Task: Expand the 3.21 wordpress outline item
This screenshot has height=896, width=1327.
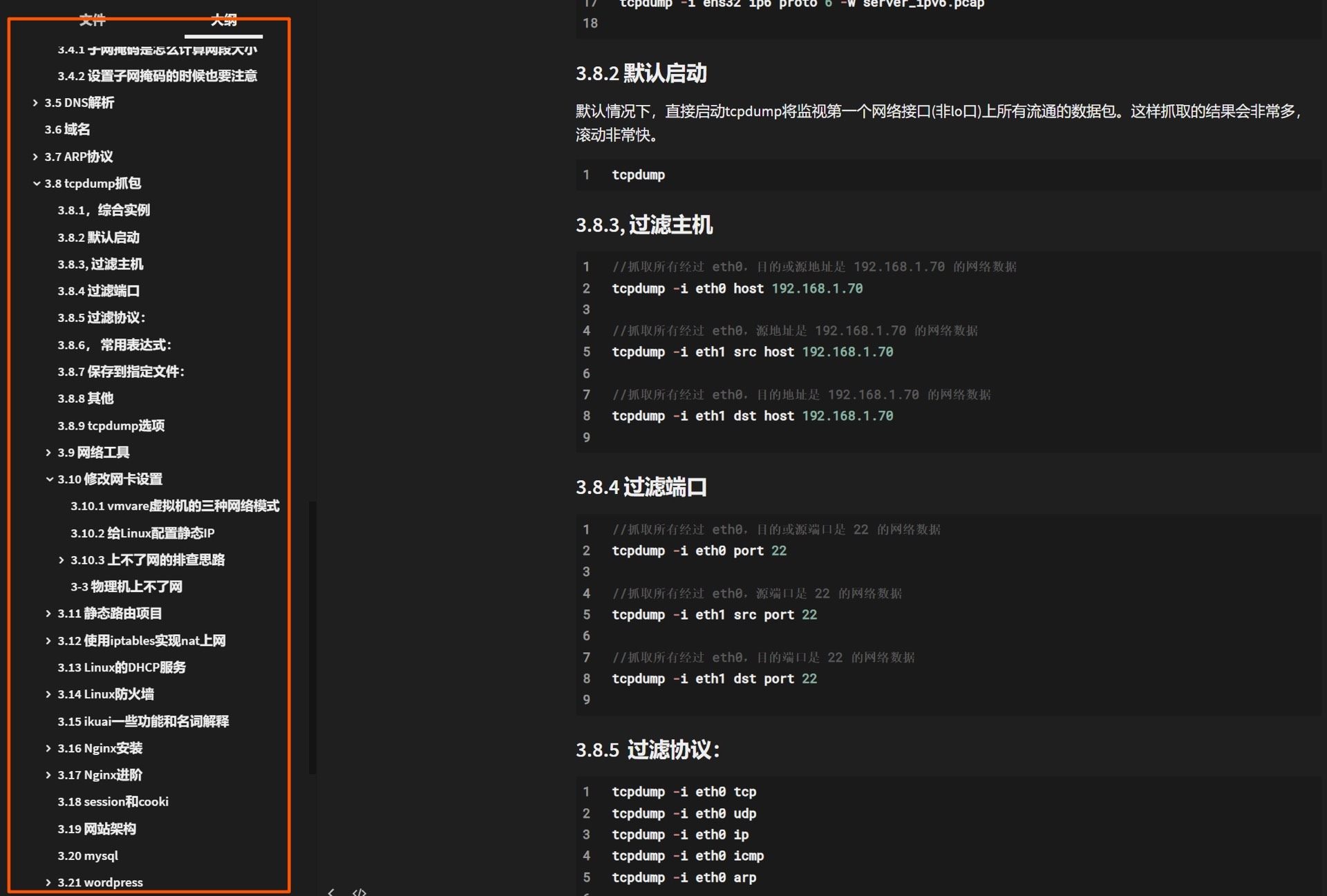Action: pos(48,882)
